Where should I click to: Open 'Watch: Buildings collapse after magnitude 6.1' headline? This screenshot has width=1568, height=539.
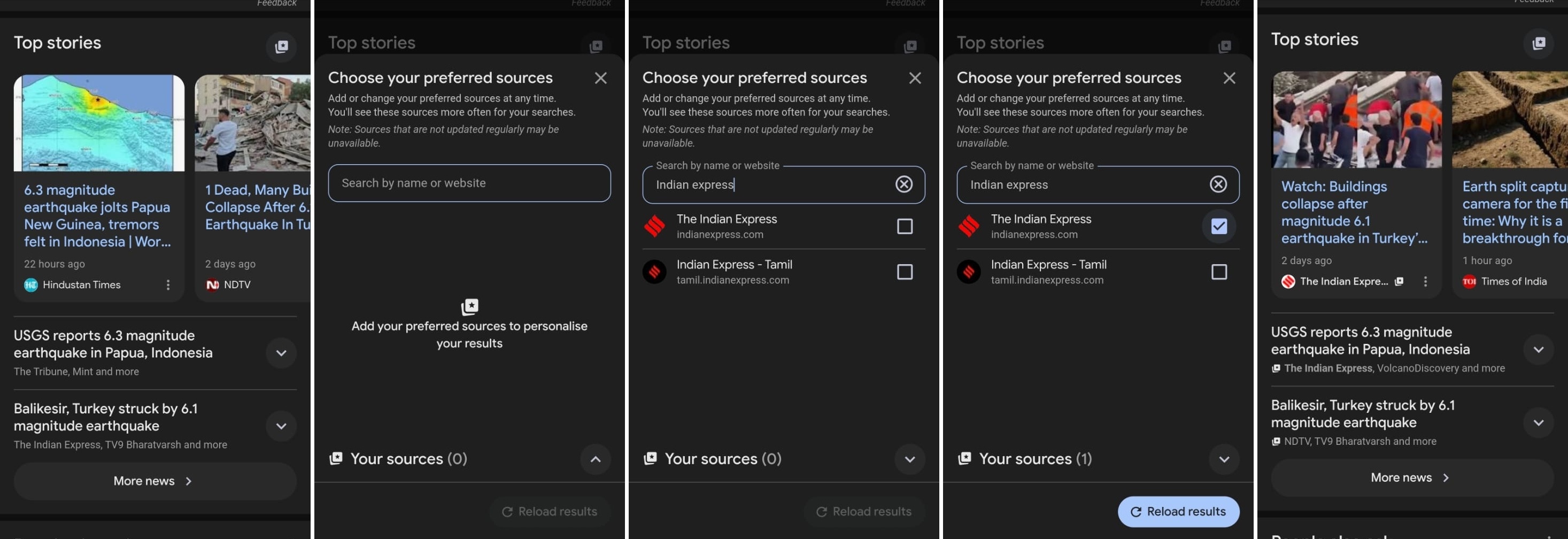click(1354, 212)
